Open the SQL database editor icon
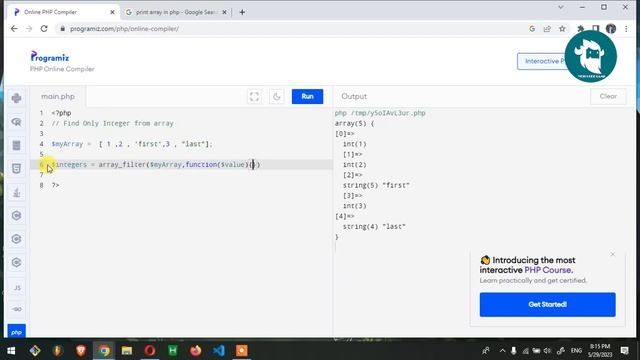 (16, 146)
